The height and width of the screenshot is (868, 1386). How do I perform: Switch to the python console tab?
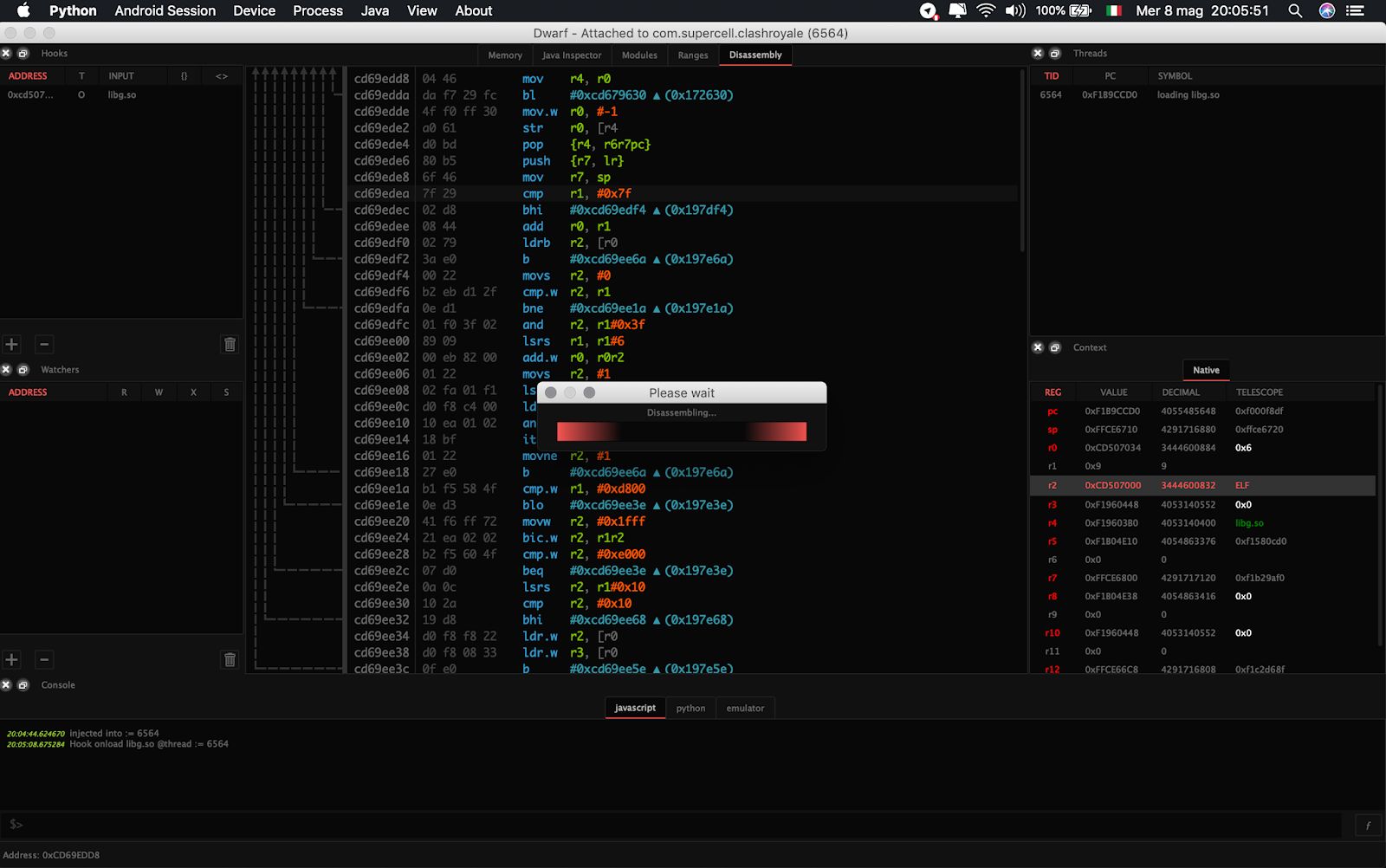690,708
